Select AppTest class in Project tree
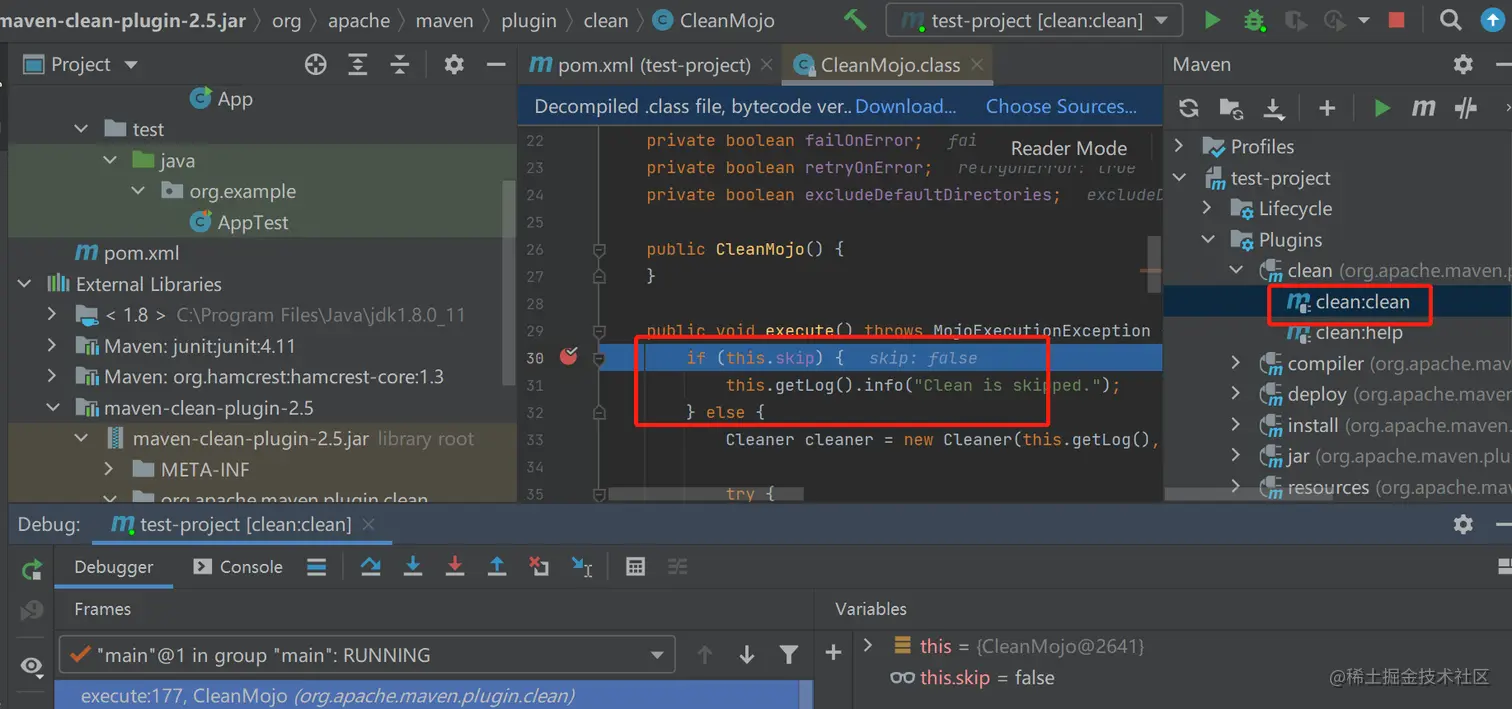Screen dimensions: 1512x709 [239, 222]
